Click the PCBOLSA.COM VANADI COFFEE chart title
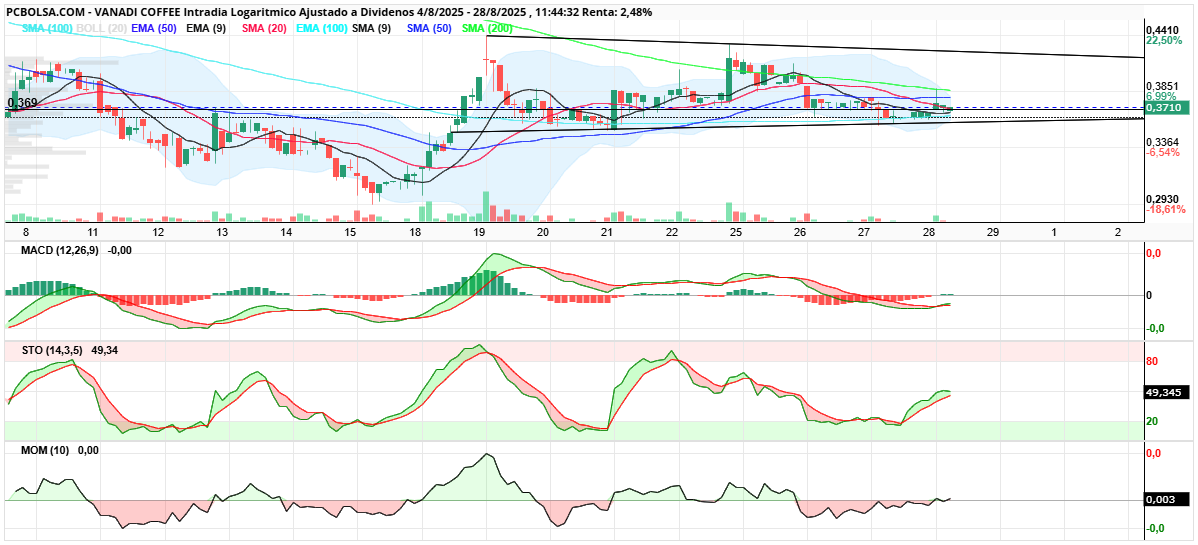The height and width of the screenshot is (545, 1198). 329,12
